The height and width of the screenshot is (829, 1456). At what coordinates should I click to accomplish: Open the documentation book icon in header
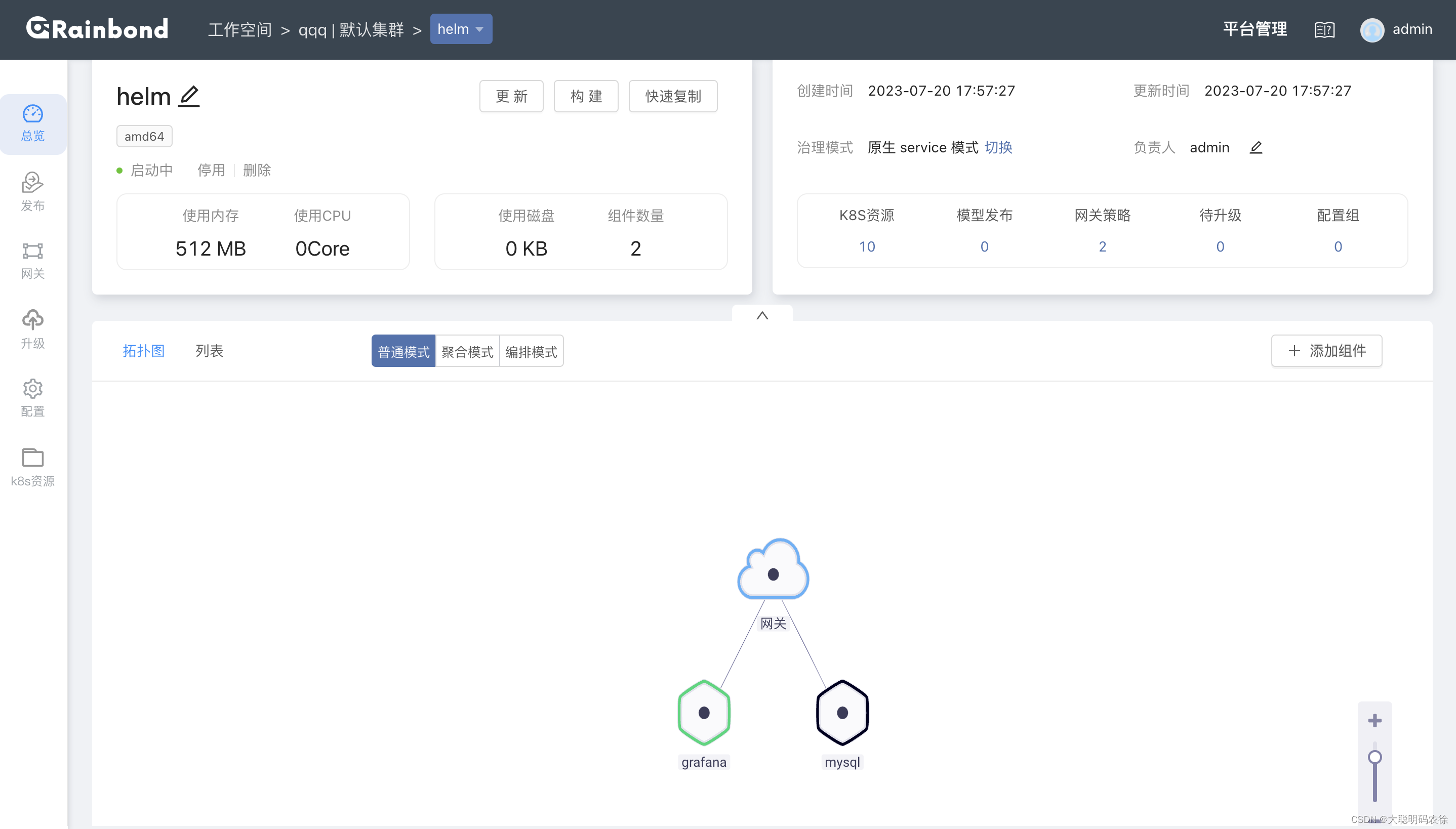(1324, 29)
